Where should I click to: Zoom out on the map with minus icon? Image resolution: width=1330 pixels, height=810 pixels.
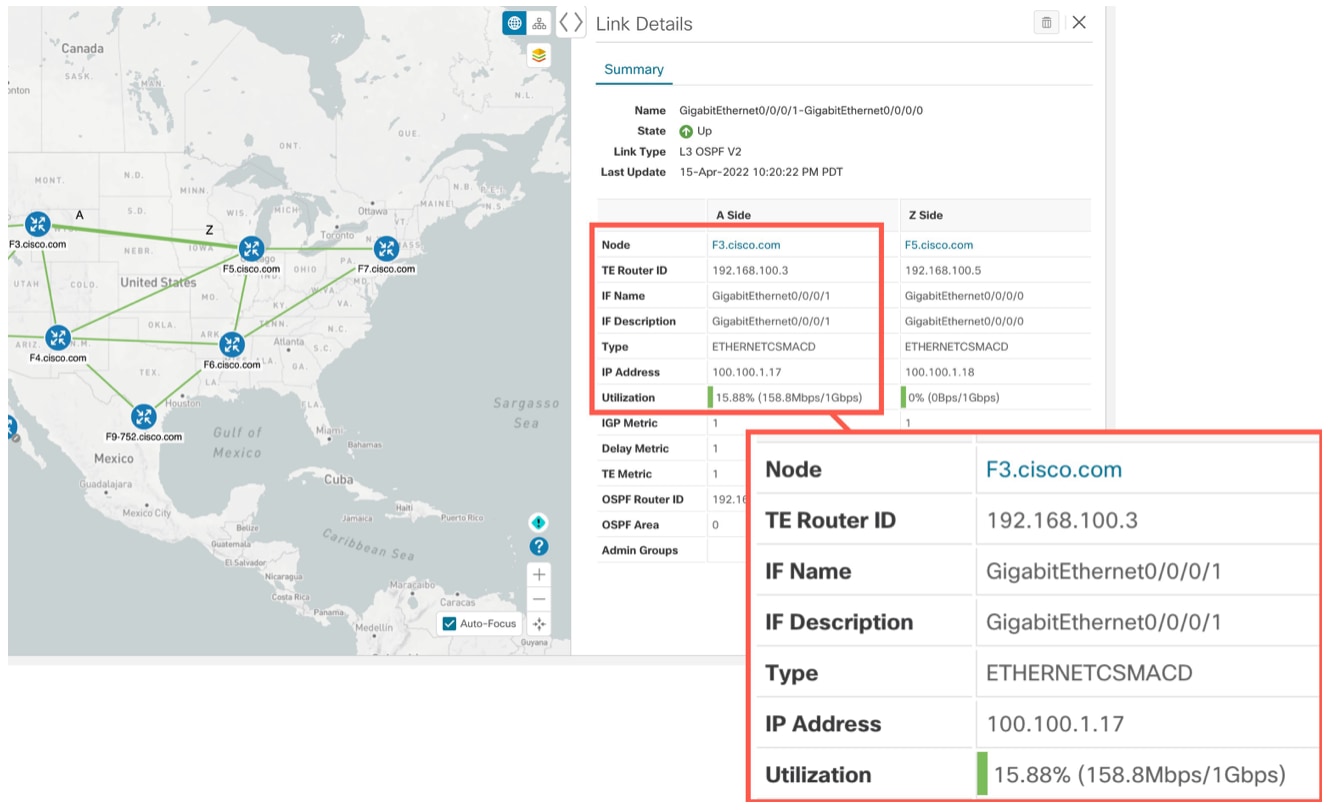[x=538, y=598]
